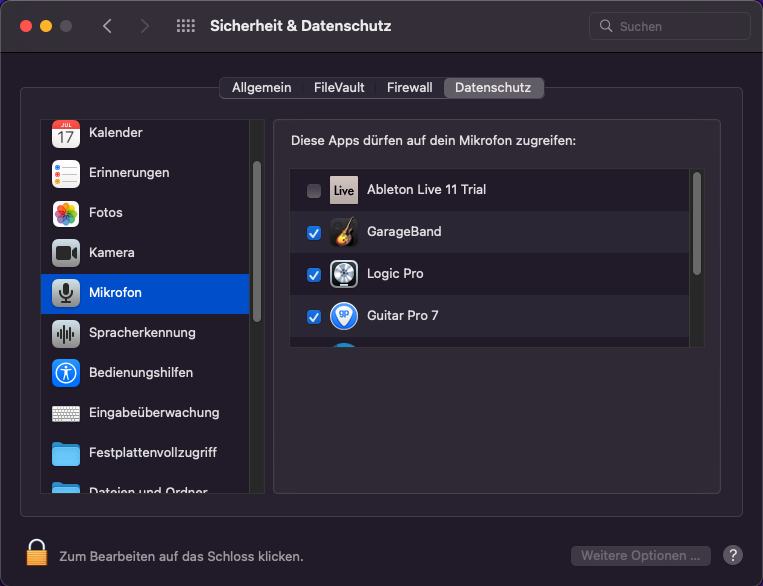Screen dimensions: 763x586
Task: Click the Bedienungshilfen accessibility icon
Action: tap(66, 373)
